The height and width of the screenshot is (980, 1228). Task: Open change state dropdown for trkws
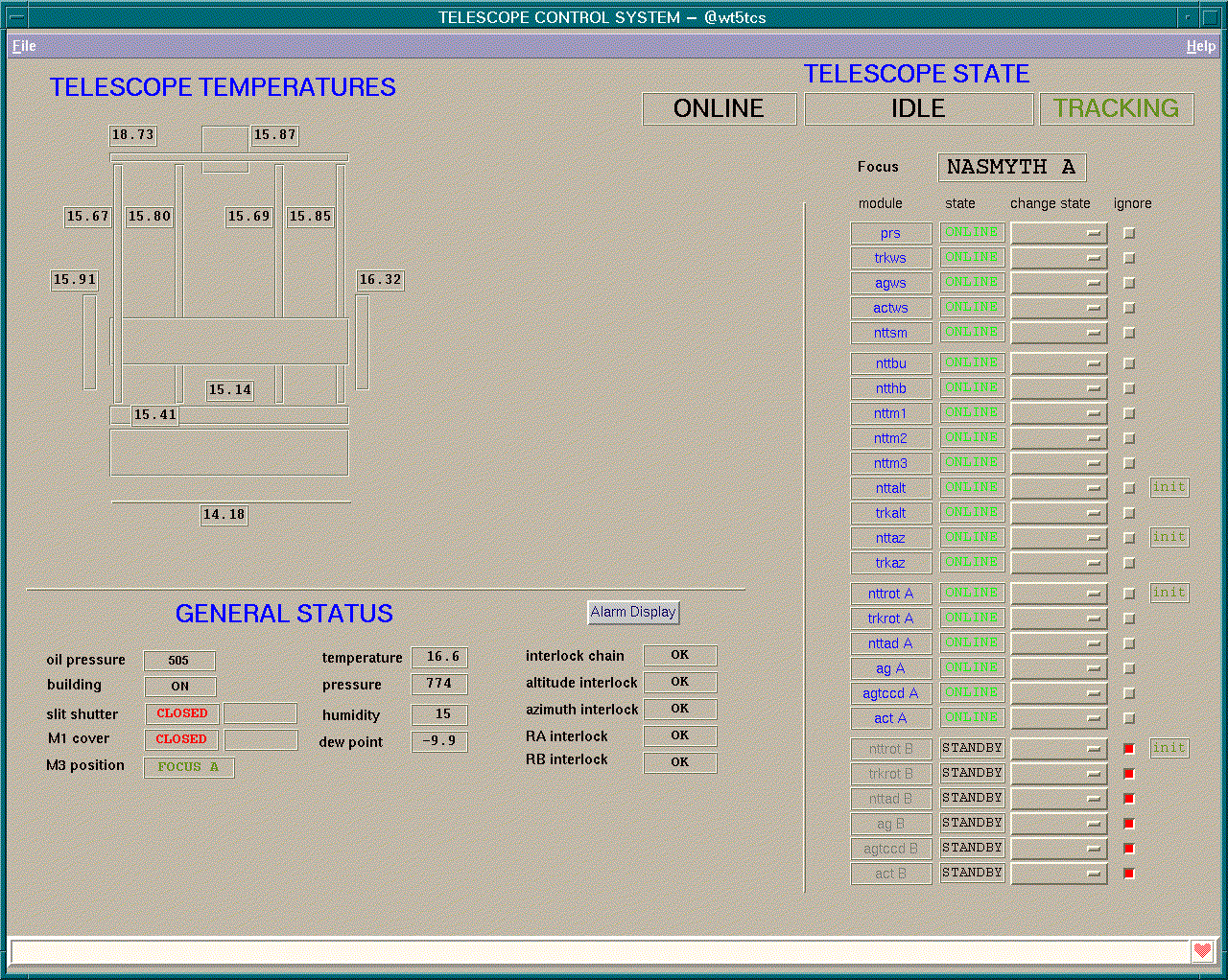1058,258
